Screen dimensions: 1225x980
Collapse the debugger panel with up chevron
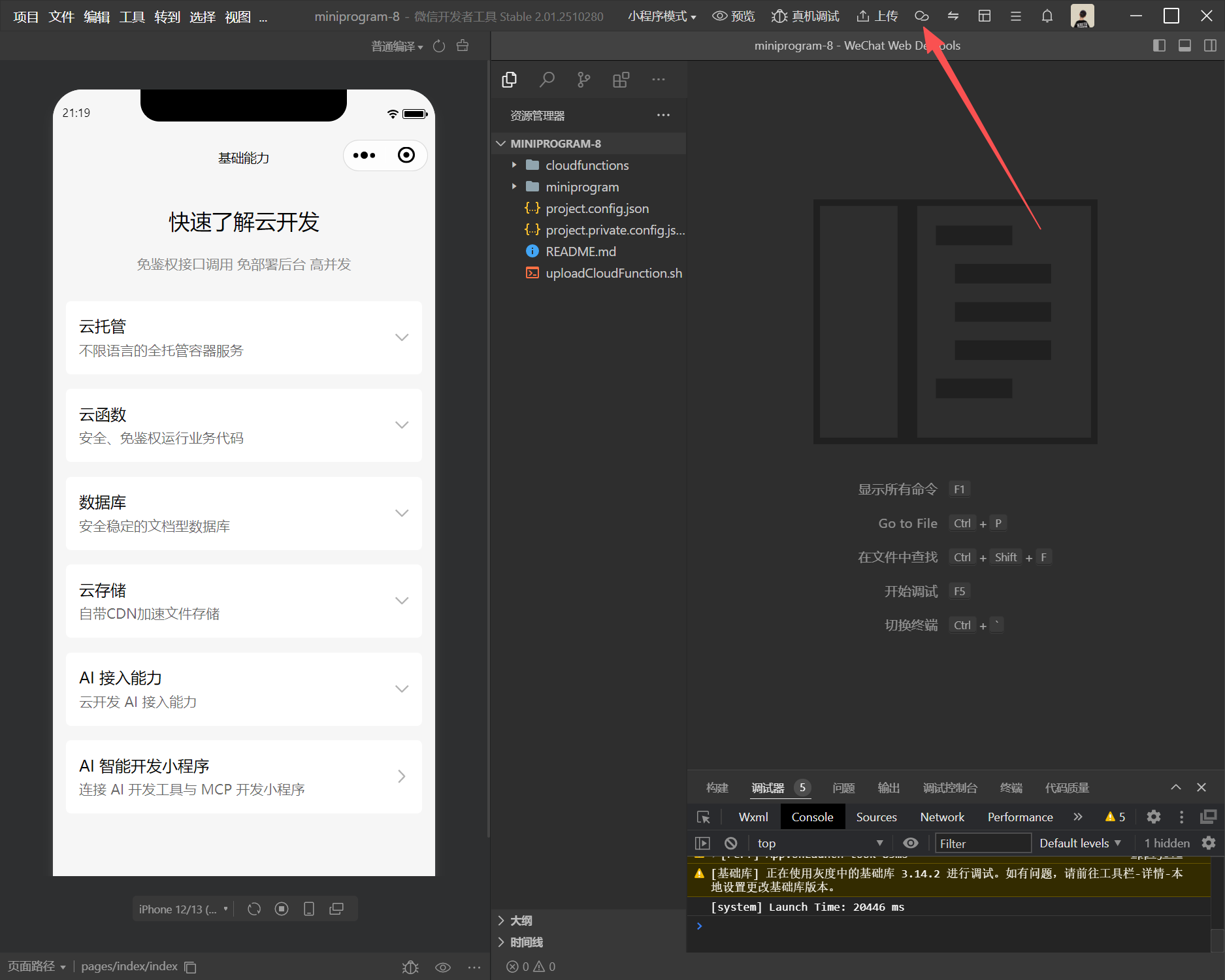1176,787
